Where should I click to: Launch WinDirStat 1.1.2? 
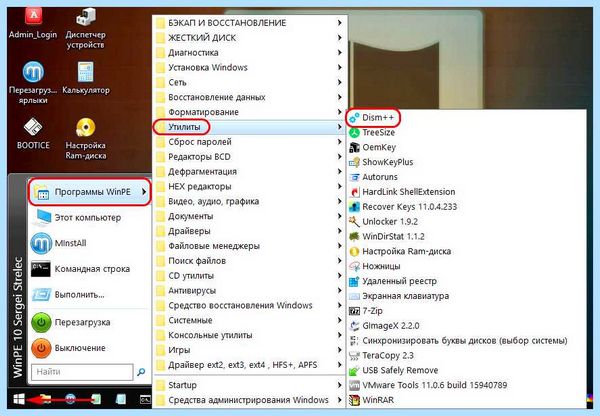pyautogui.click(x=387, y=236)
